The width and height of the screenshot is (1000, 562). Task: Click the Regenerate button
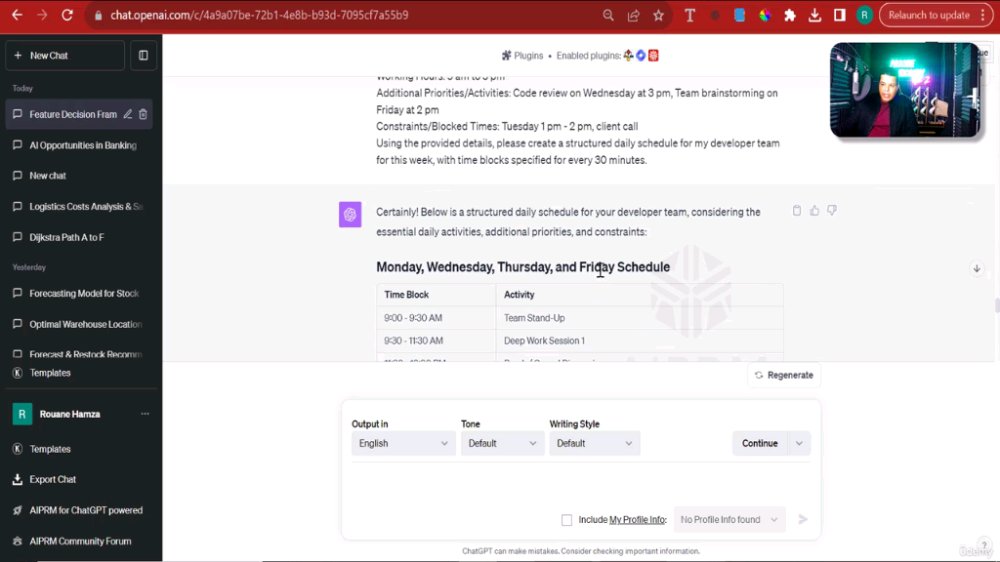click(x=784, y=375)
